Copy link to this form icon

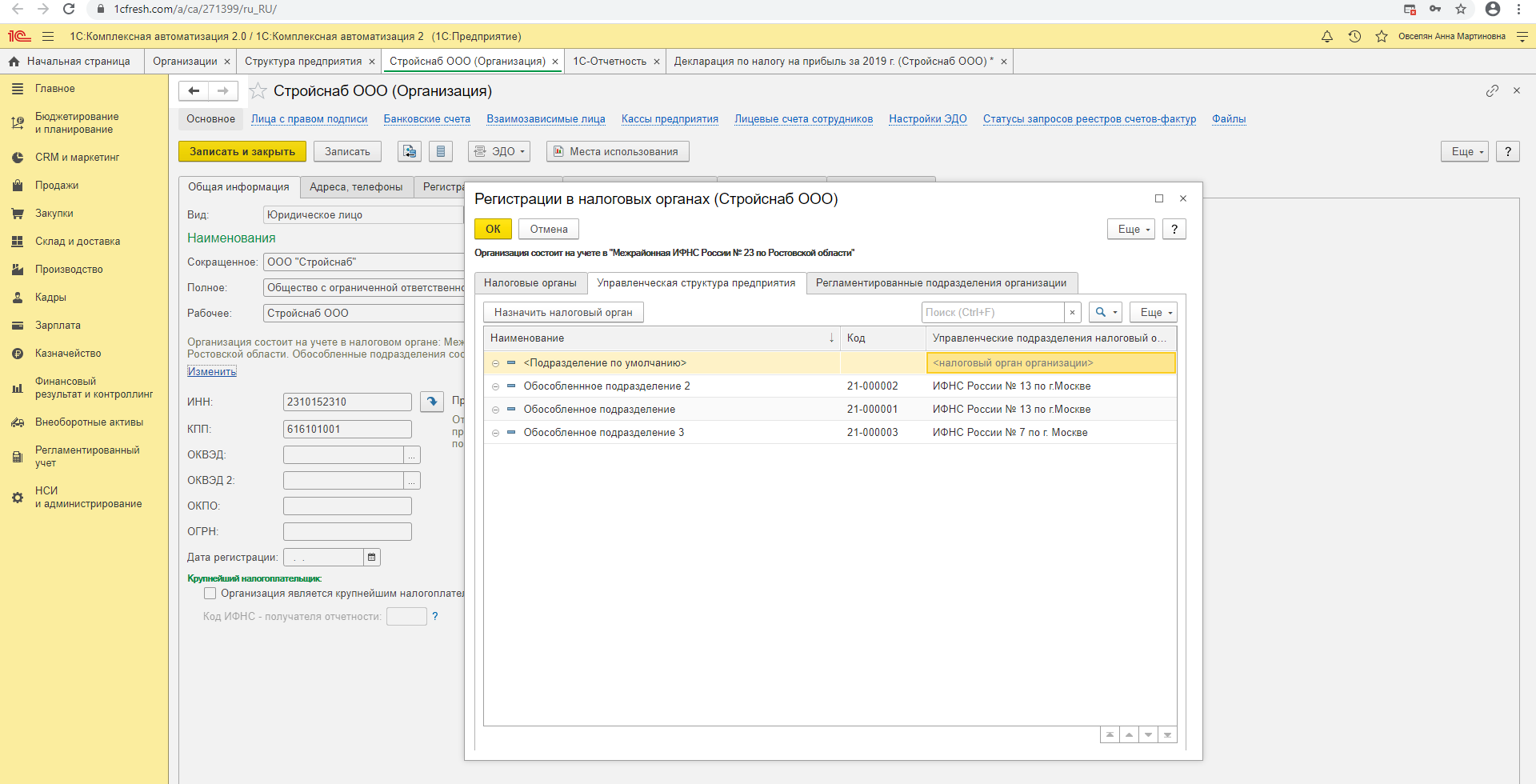(1492, 90)
